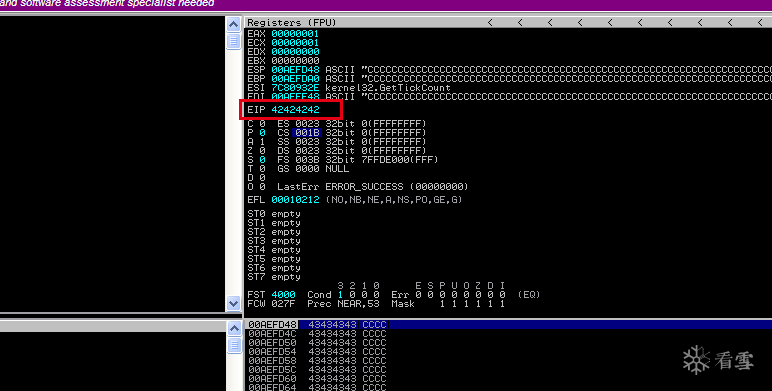772x391 pixels.
Task: Click the ST1 empty FPU register
Action: pyautogui.click(x=274, y=223)
